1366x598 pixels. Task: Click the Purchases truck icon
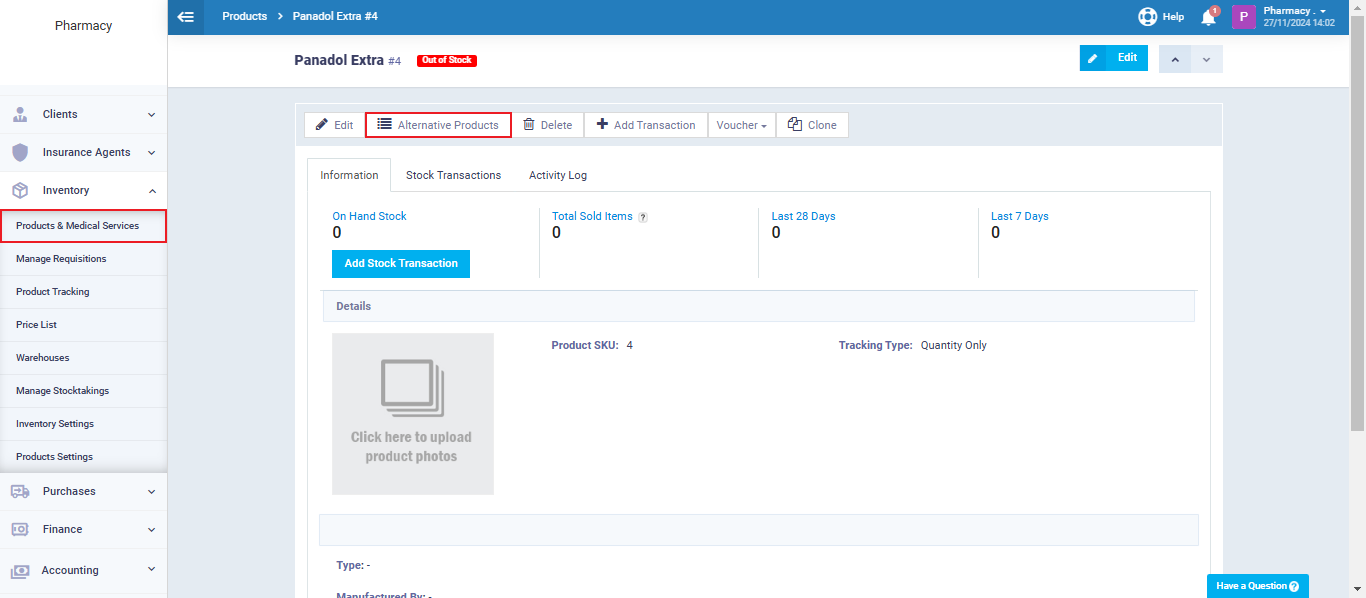[x=20, y=491]
